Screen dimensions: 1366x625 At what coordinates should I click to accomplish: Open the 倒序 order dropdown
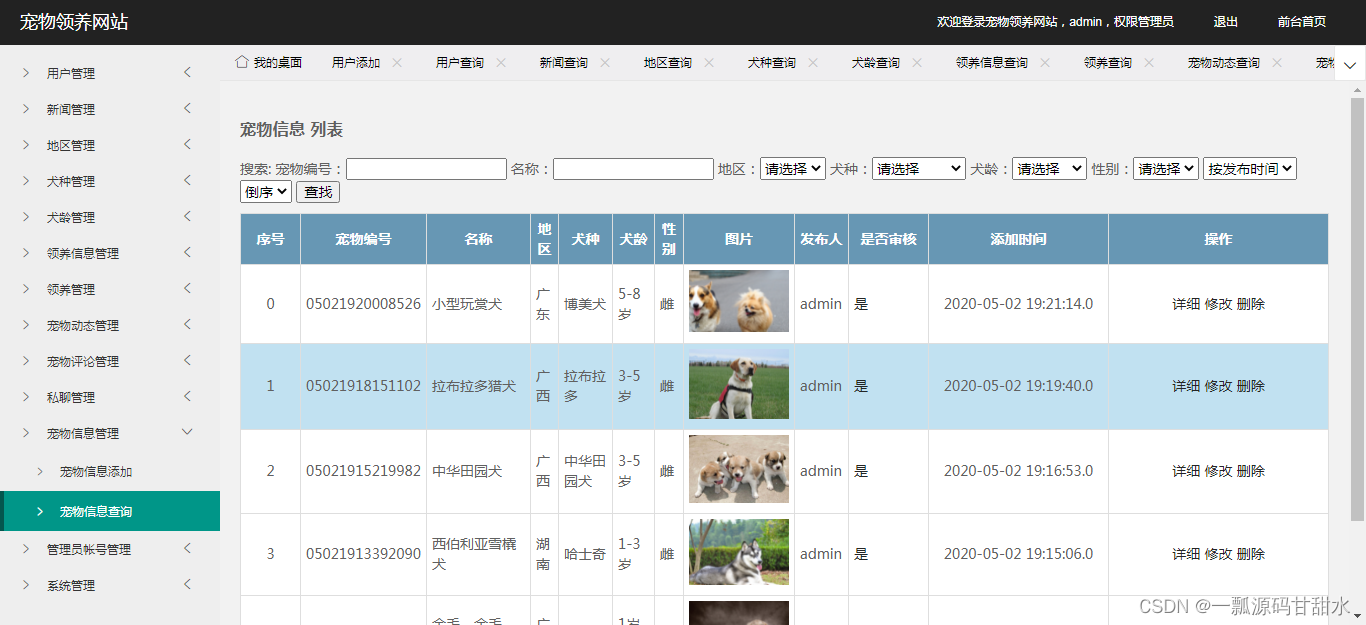click(266, 191)
